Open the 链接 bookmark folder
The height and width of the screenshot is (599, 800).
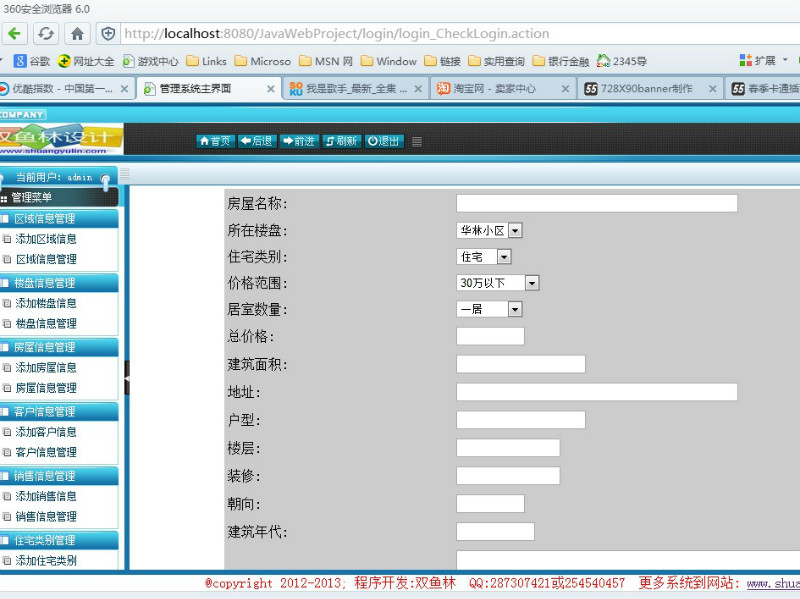[442, 61]
